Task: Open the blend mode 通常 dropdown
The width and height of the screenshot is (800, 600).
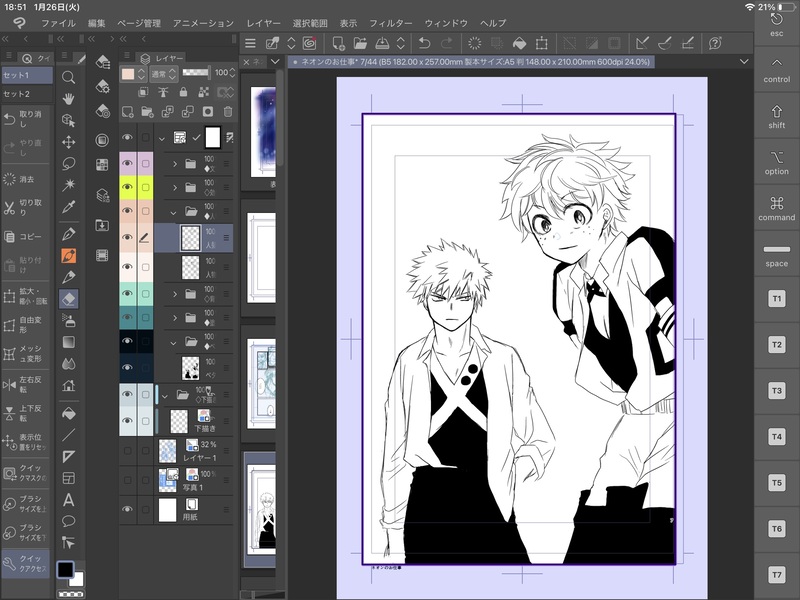Action: pos(163,74)
